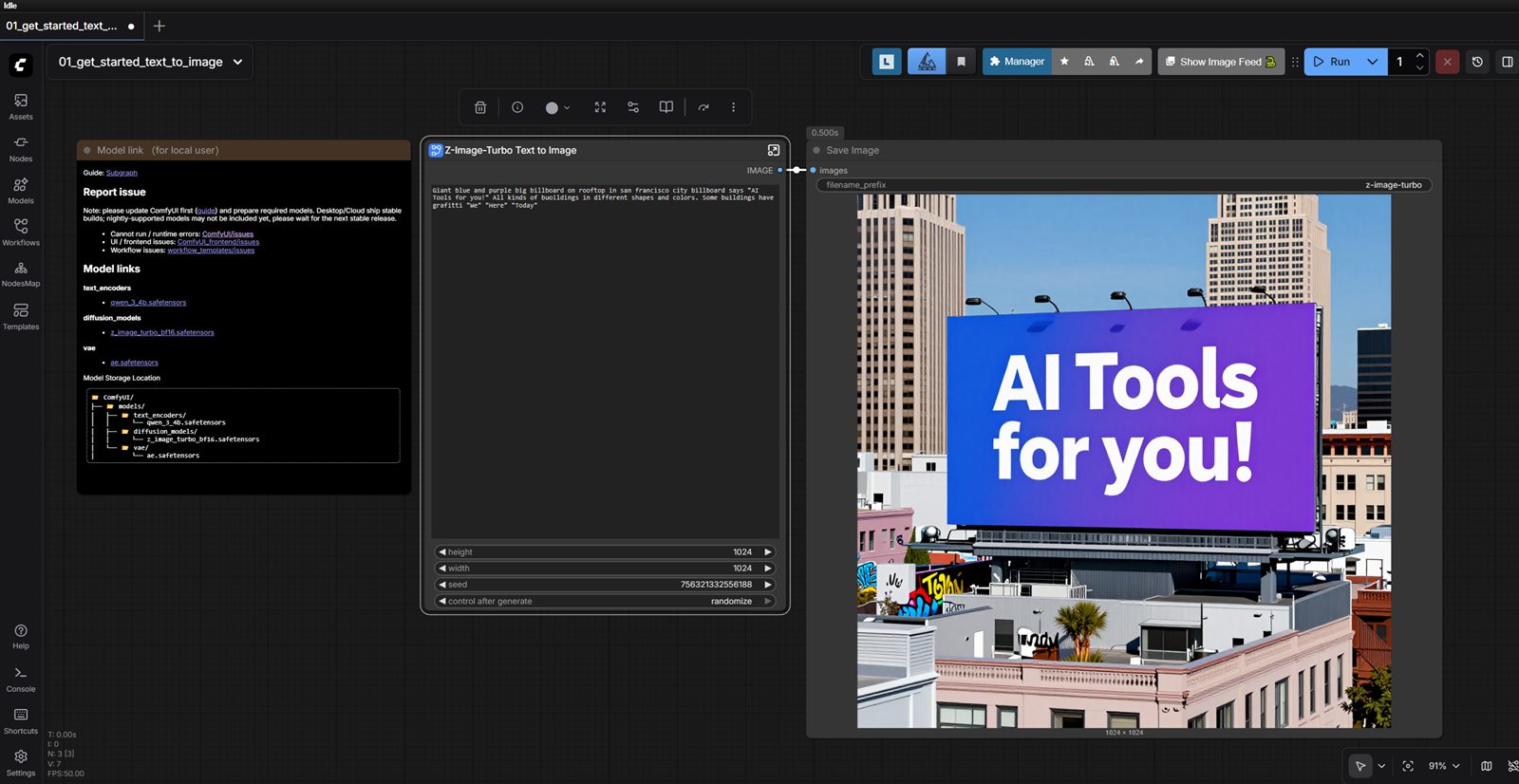Toggle the minimap icon
Viewport: 1519px width, 784px height.
coord(1487,766)
